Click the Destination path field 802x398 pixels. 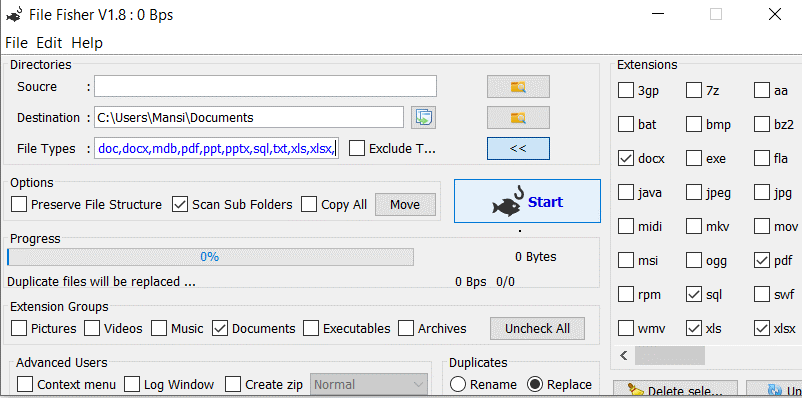coord(249,118)
